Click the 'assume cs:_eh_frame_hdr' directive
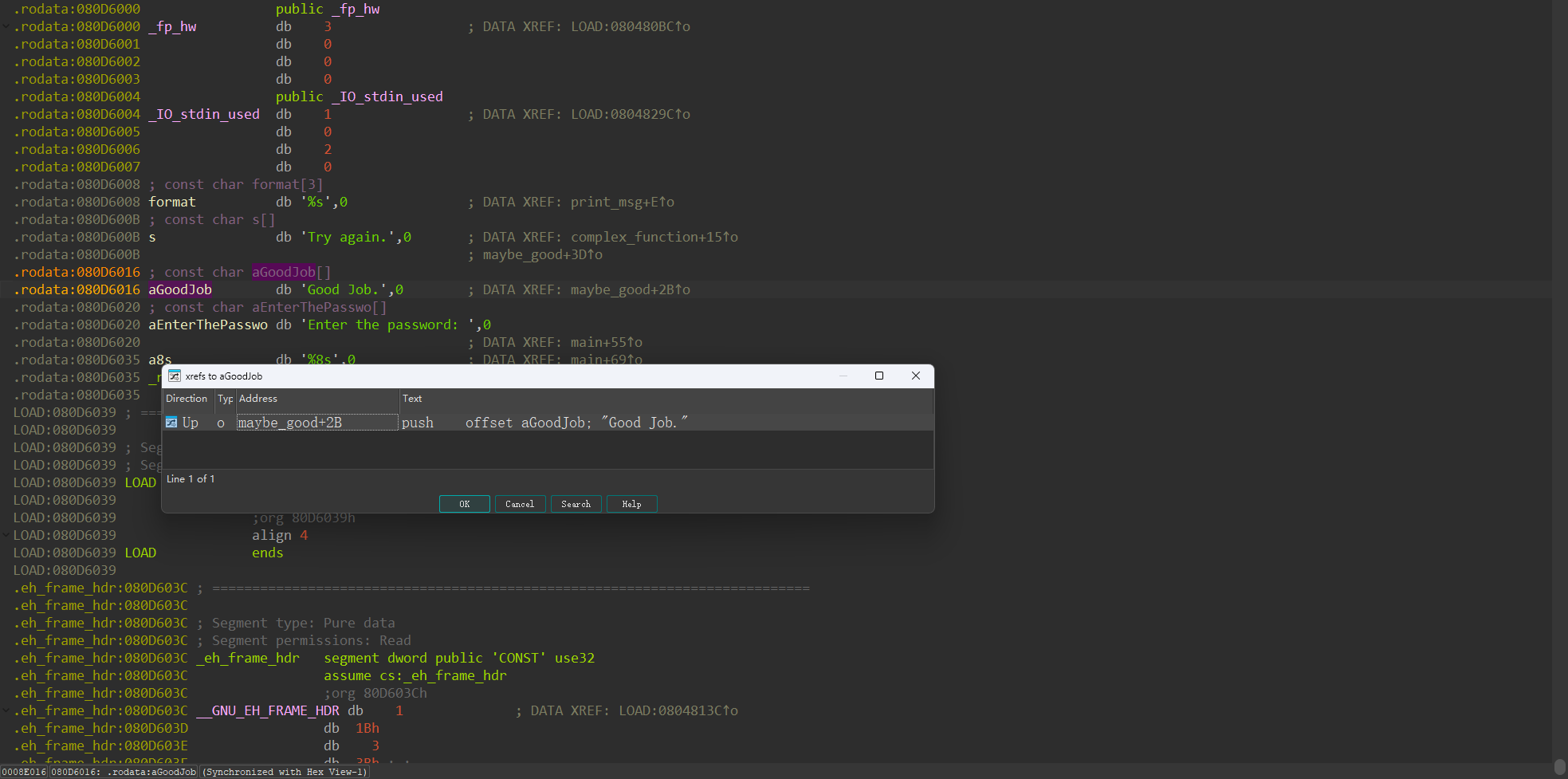 415,675
